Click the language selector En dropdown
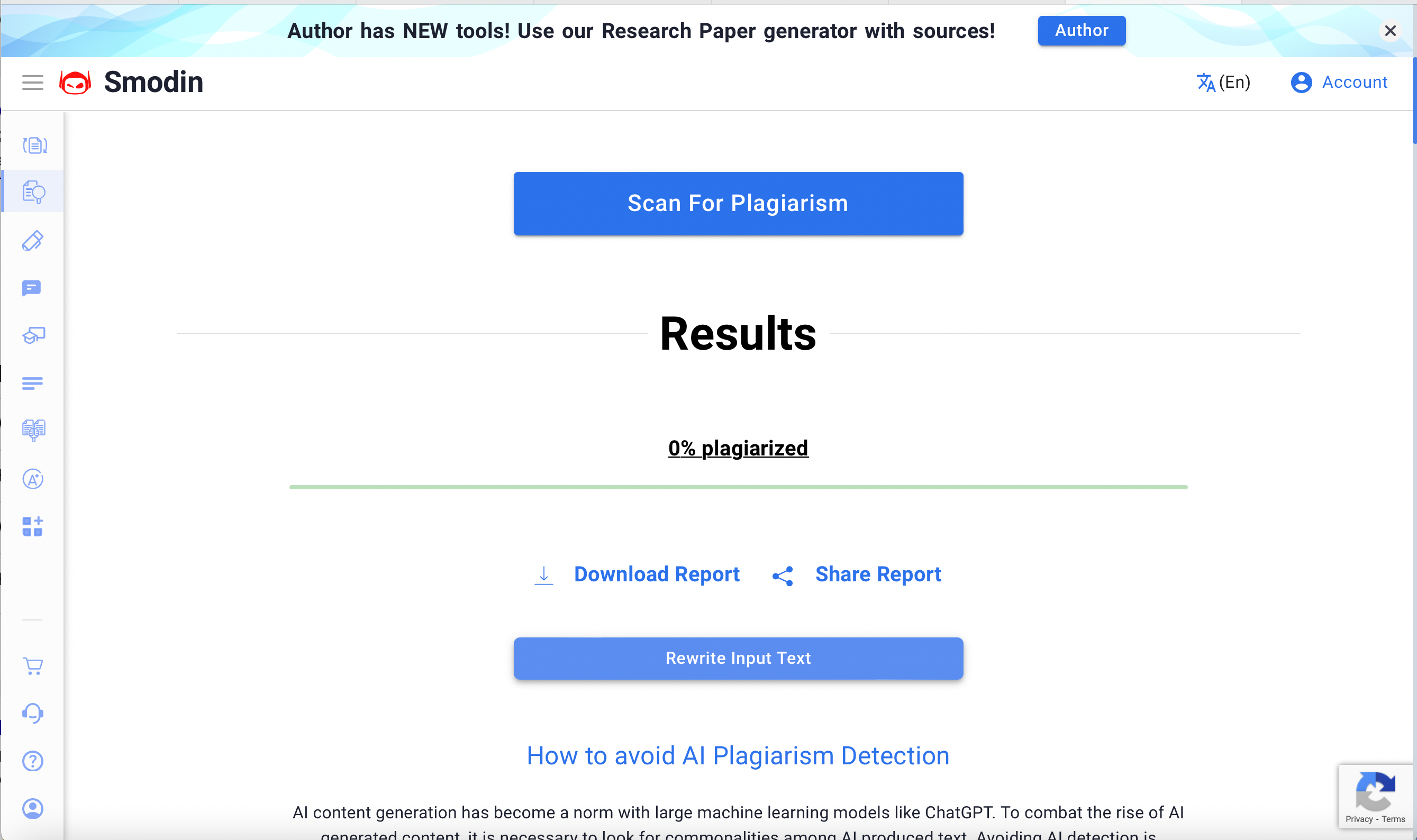The image size is (1417, 840). tap(1224, 82)
